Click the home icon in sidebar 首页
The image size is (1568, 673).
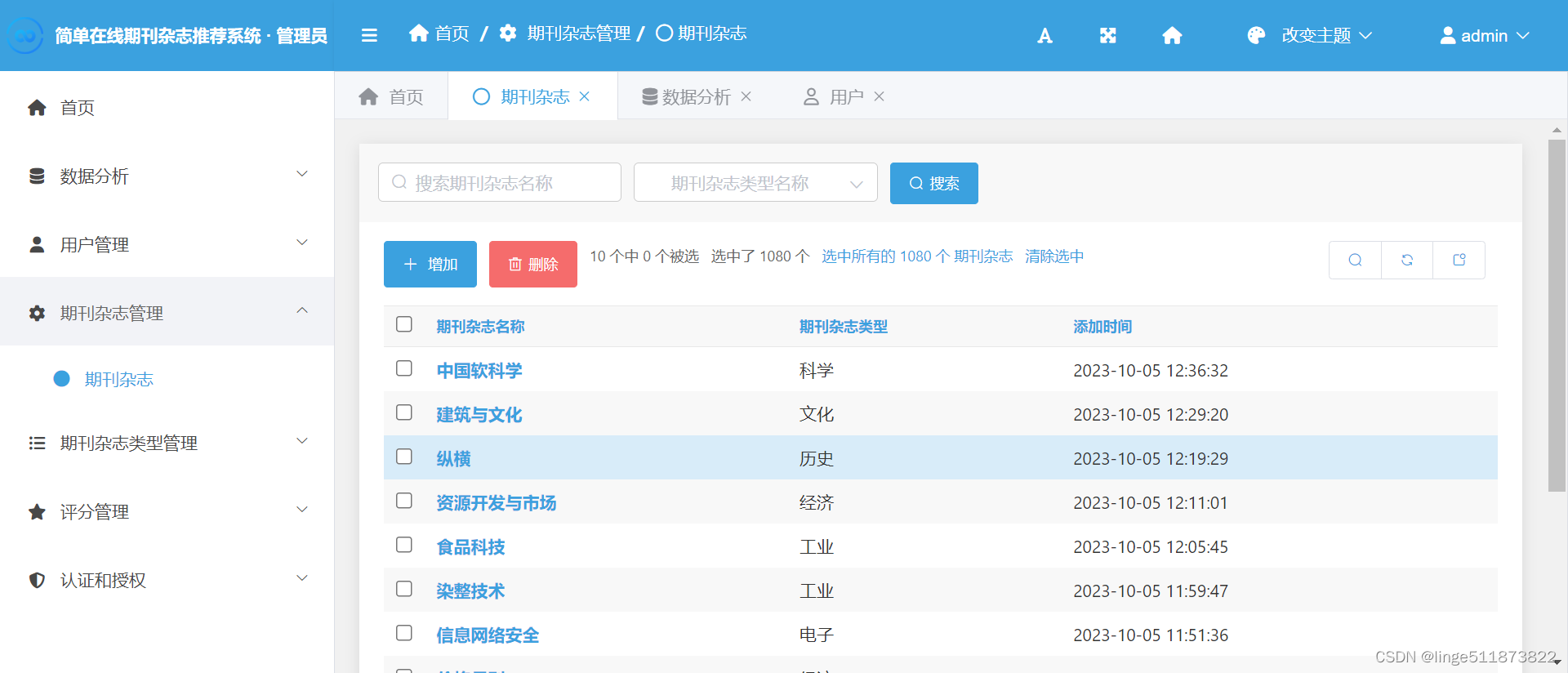pyautogui.click(x=37, y=107)
